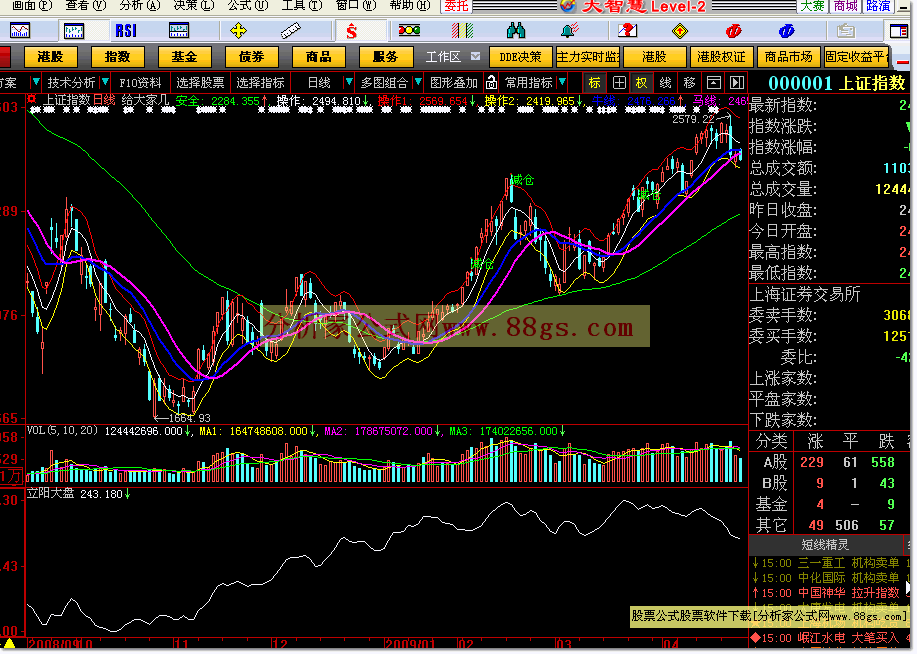Click the 服务 service button

[385, 57]
